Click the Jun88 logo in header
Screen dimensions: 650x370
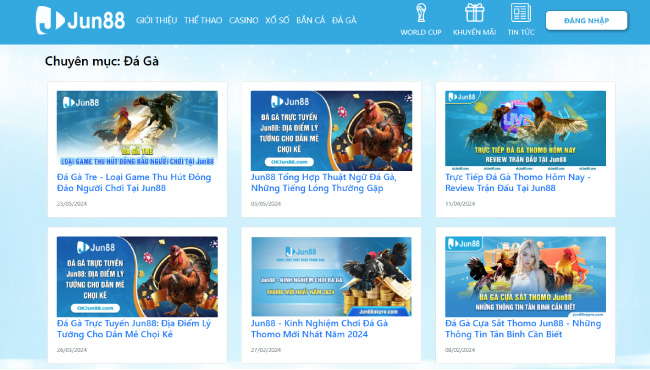[x=80, y=20]
